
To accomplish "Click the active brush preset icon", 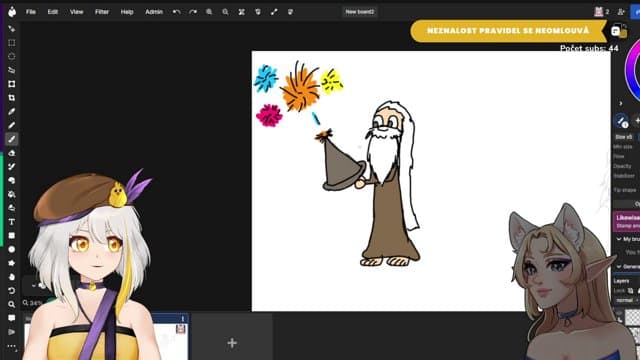I will tap(621, 121).
